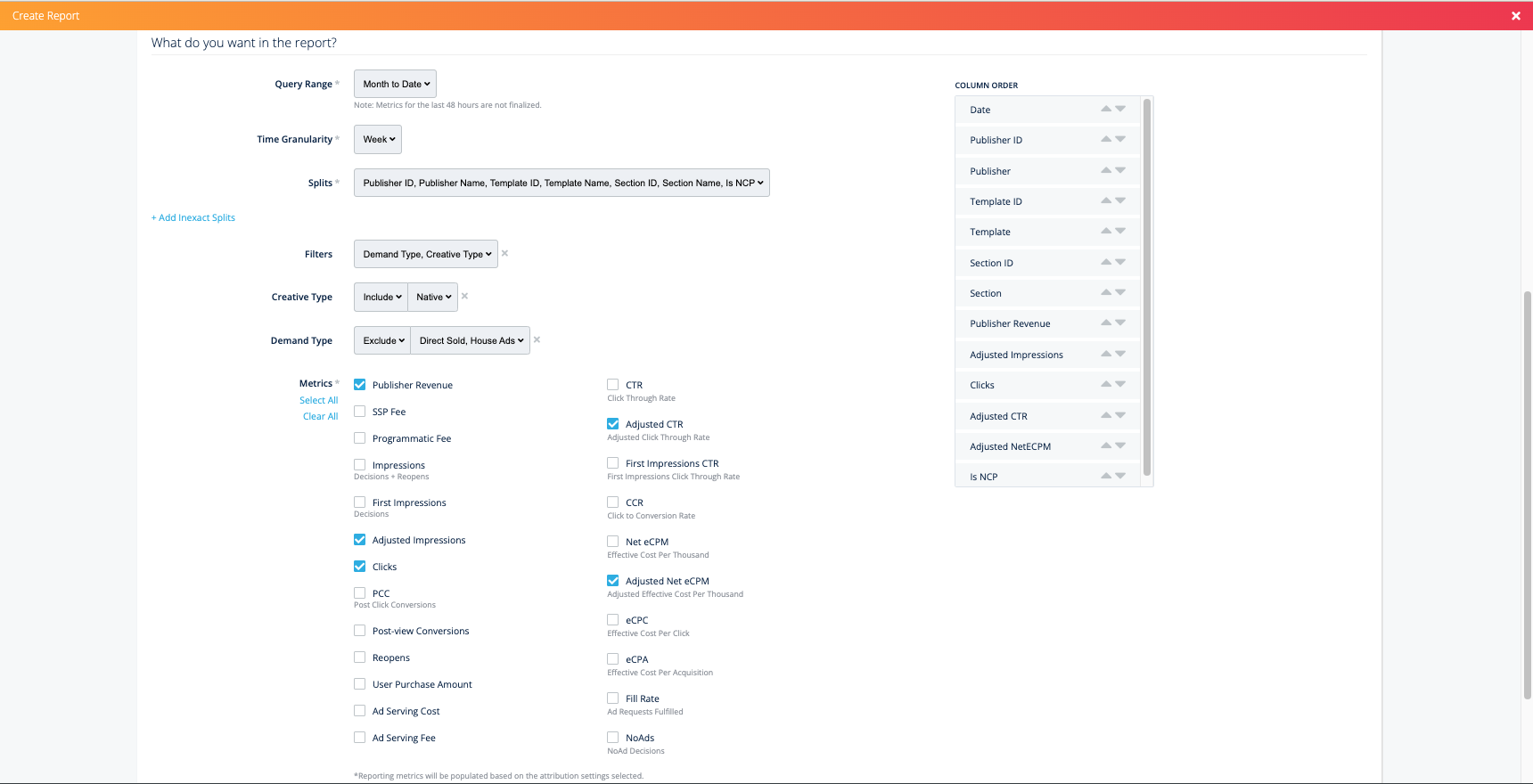Uncheck the Adjusted CTR metric

(x=613, y=424)
